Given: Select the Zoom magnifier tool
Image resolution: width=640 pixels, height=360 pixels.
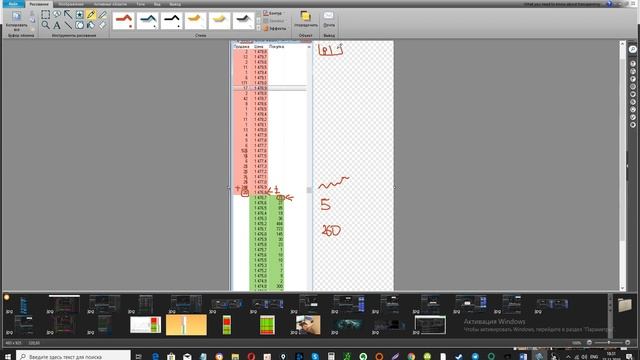Looking at the screenshot, I should tap(45, 25).
